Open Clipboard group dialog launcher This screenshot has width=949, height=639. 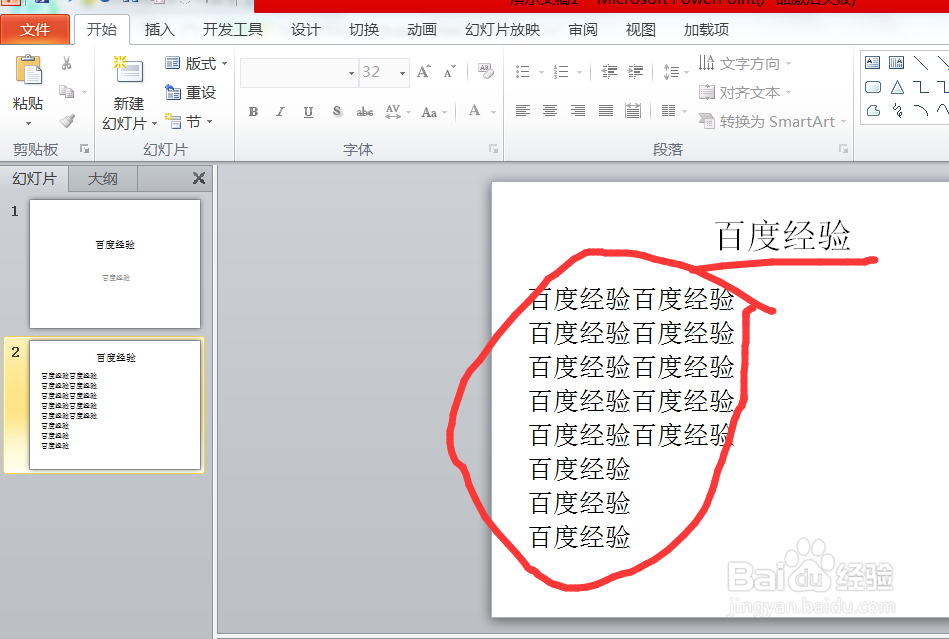85,149
